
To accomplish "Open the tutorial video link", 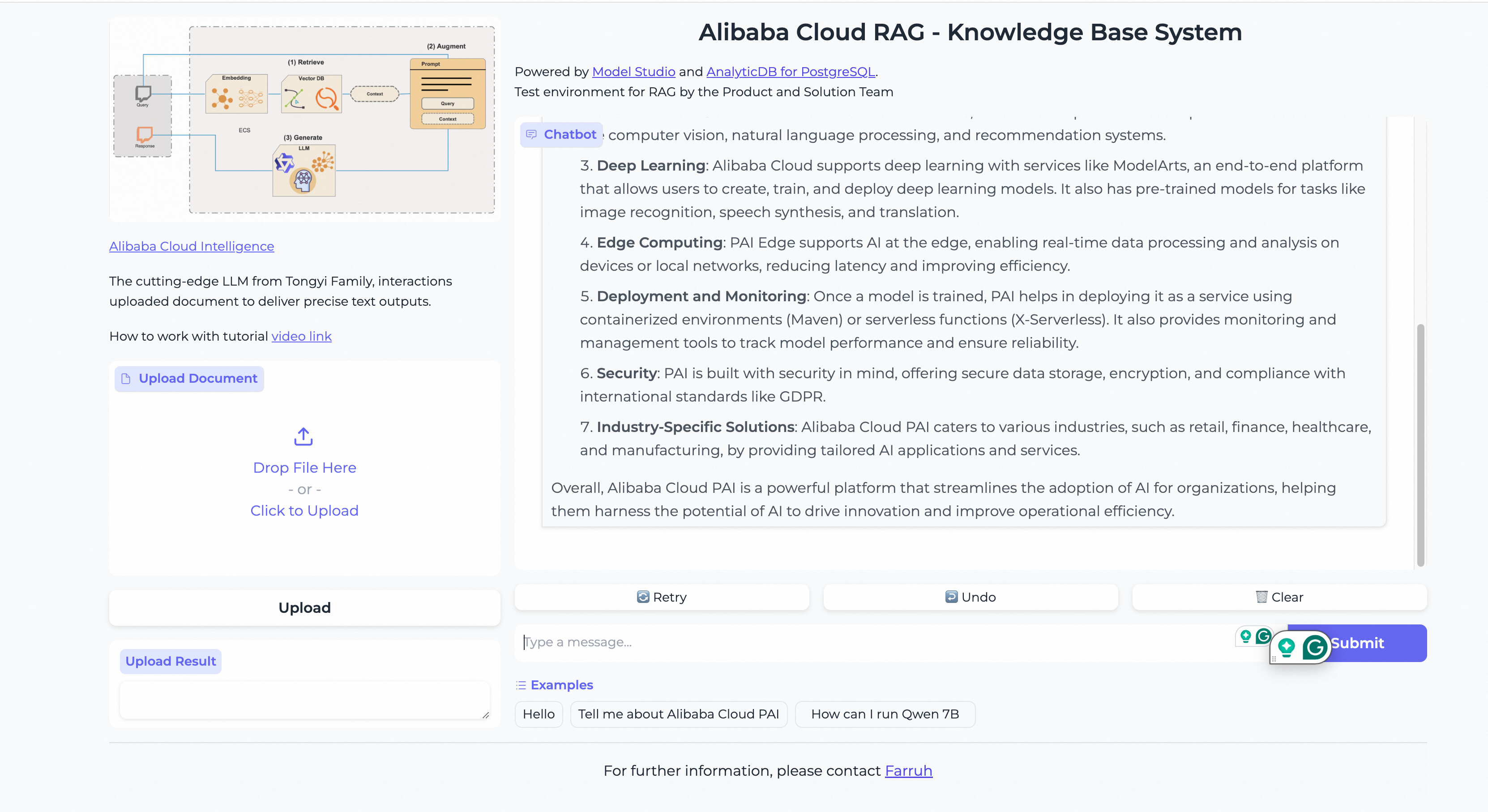I will coord(302,336).
